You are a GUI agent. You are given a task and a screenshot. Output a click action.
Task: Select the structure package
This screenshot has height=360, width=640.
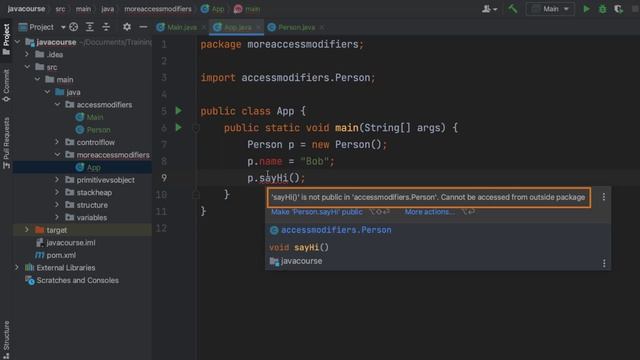92,205
